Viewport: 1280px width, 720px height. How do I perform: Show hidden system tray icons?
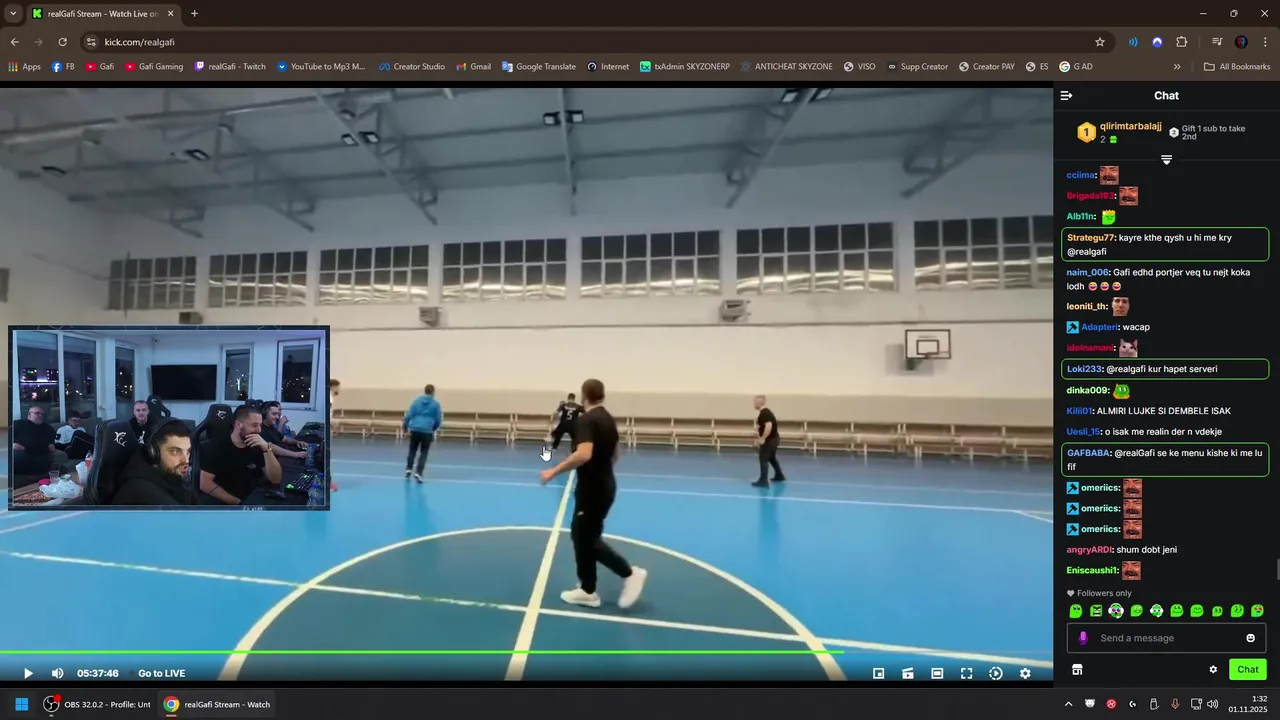(x=1068, y=704)
